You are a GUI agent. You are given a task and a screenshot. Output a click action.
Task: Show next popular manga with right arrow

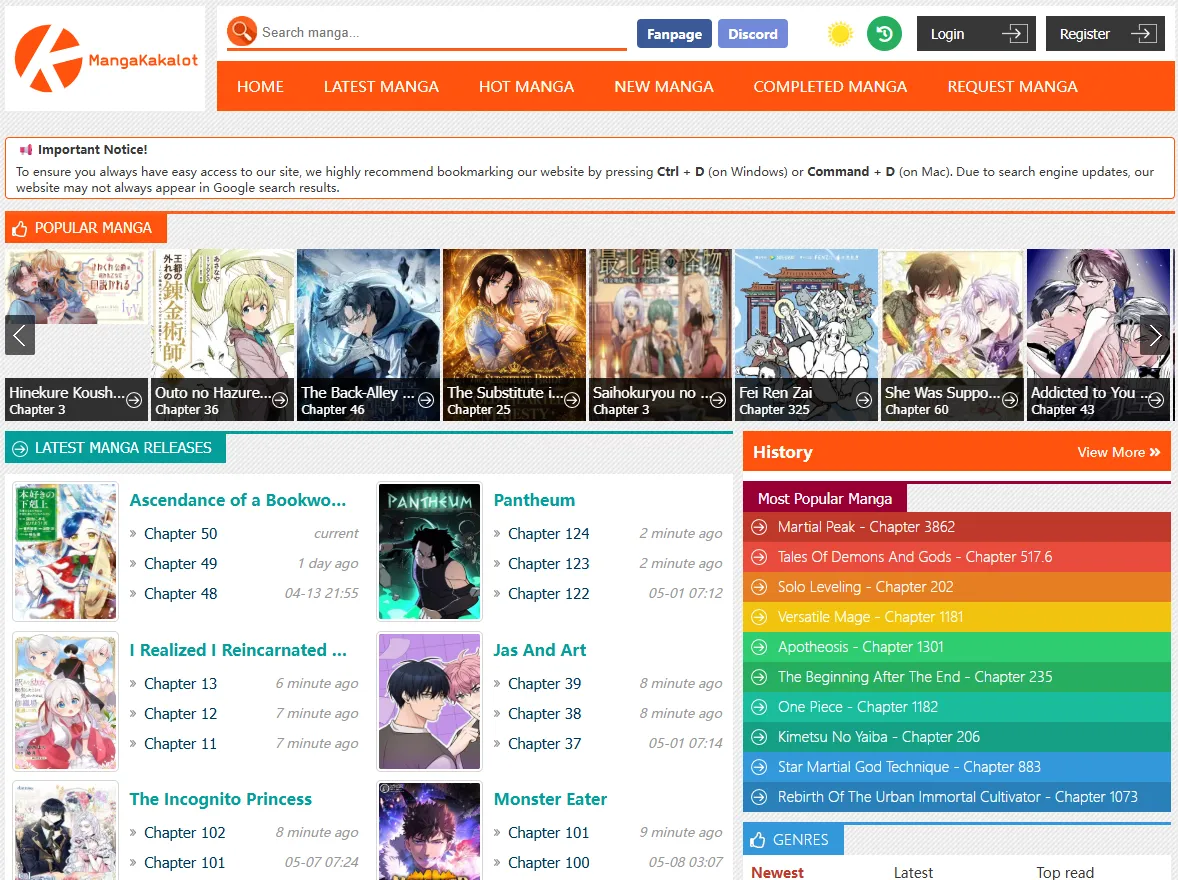(1155, 335)
